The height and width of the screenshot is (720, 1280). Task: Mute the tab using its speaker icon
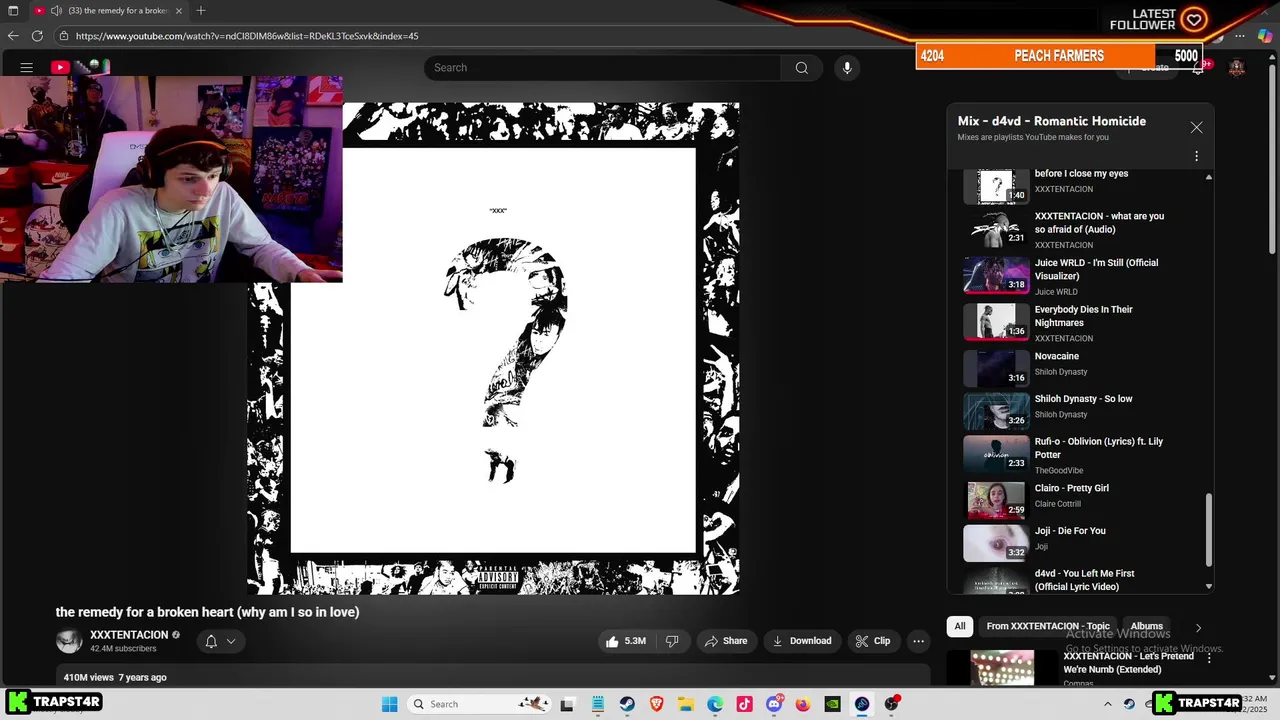coord(56,11)
